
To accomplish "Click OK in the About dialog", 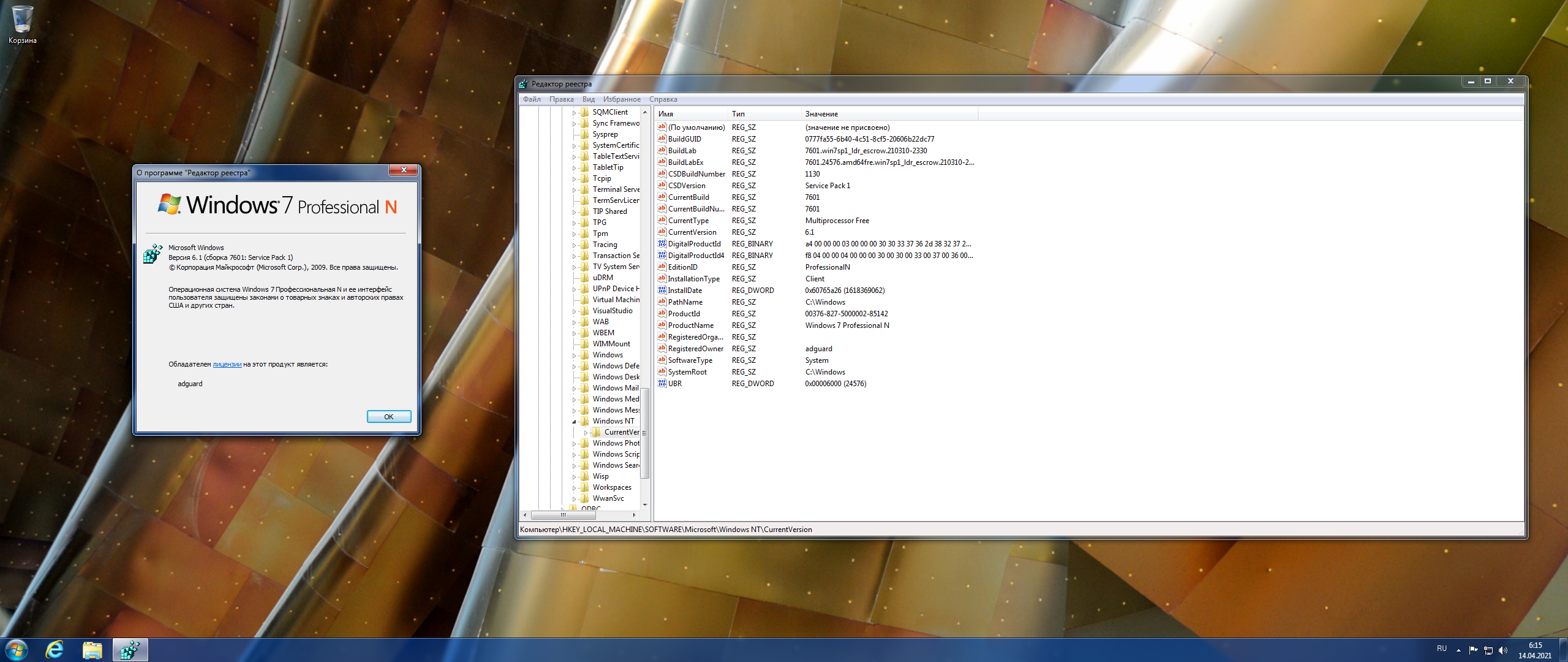I will tap(389, 417).
